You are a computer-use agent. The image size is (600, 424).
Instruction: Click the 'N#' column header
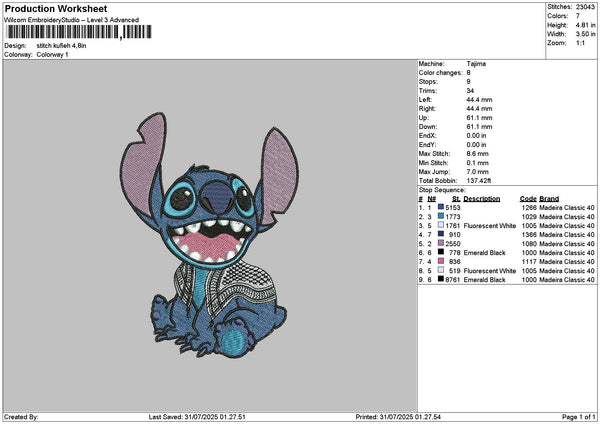click(x=432, y=199)
